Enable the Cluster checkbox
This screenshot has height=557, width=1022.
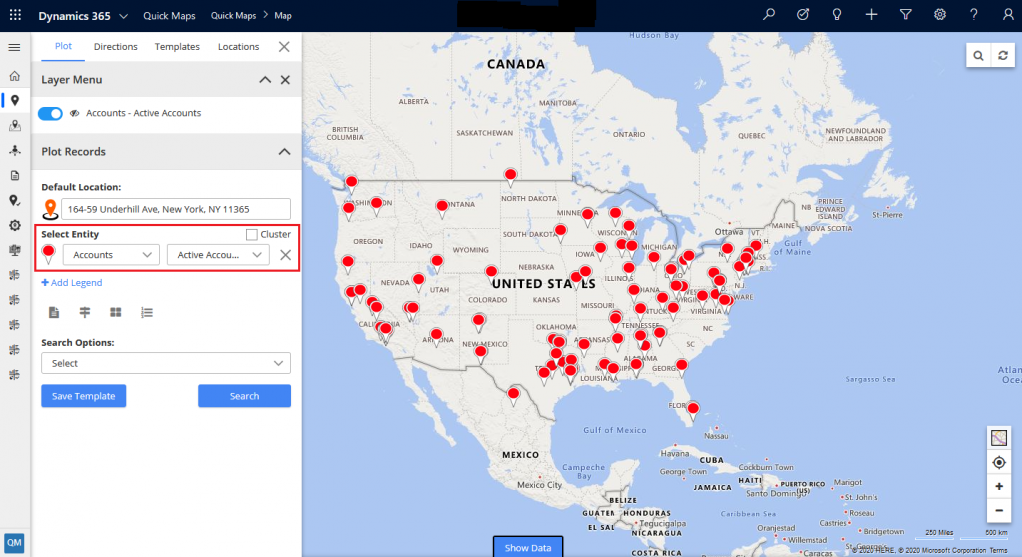252,235
